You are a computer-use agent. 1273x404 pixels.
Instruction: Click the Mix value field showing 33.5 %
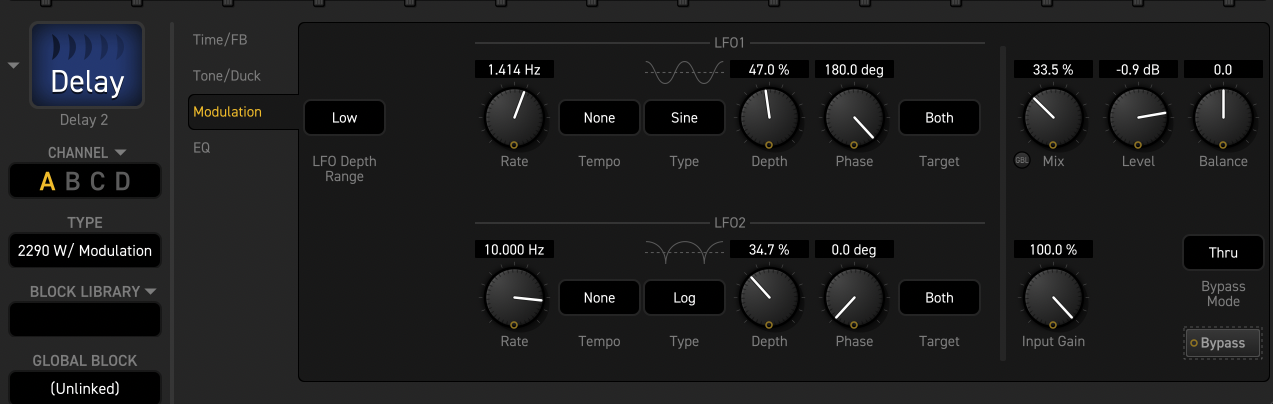point(1053,70)
